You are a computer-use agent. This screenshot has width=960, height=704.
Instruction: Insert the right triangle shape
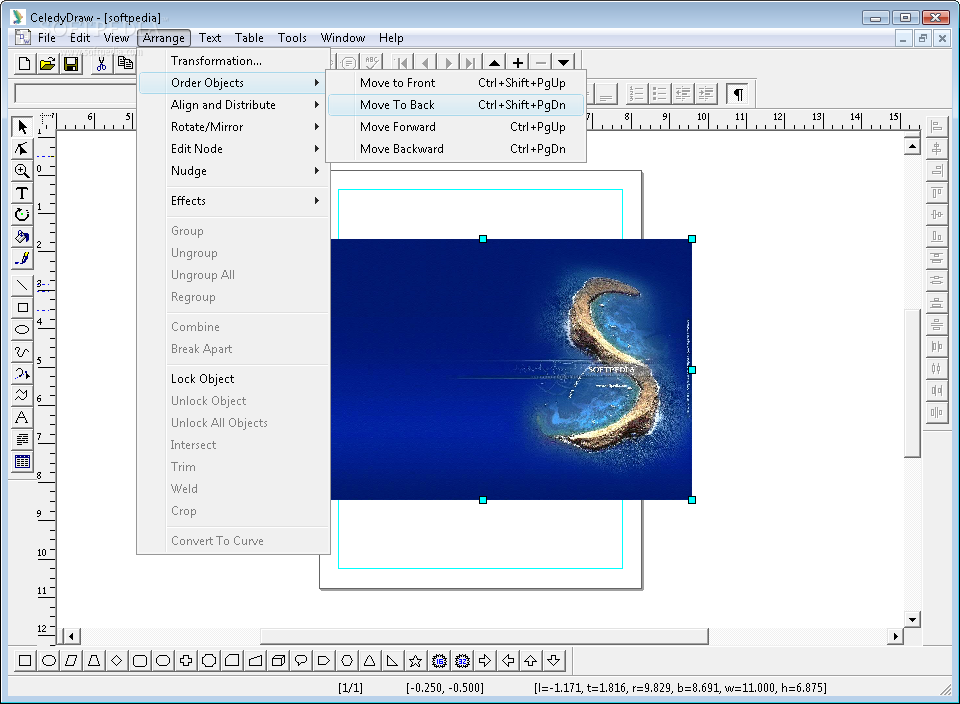(392, 661)
